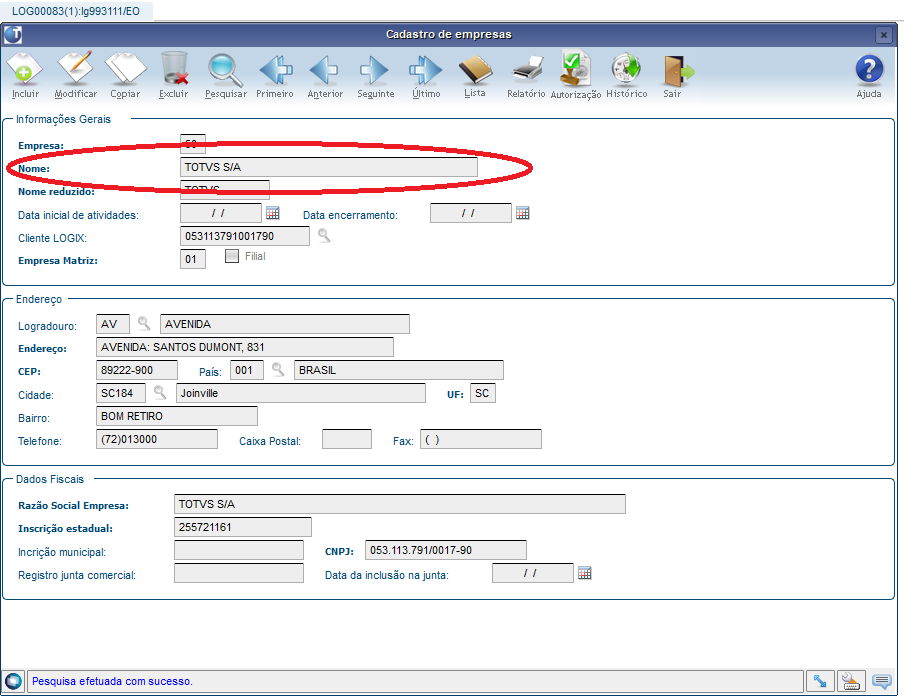Click the Empresa Matriz field 01
The height and width of the screenshot is (696, 904).
tap(193, 259)
